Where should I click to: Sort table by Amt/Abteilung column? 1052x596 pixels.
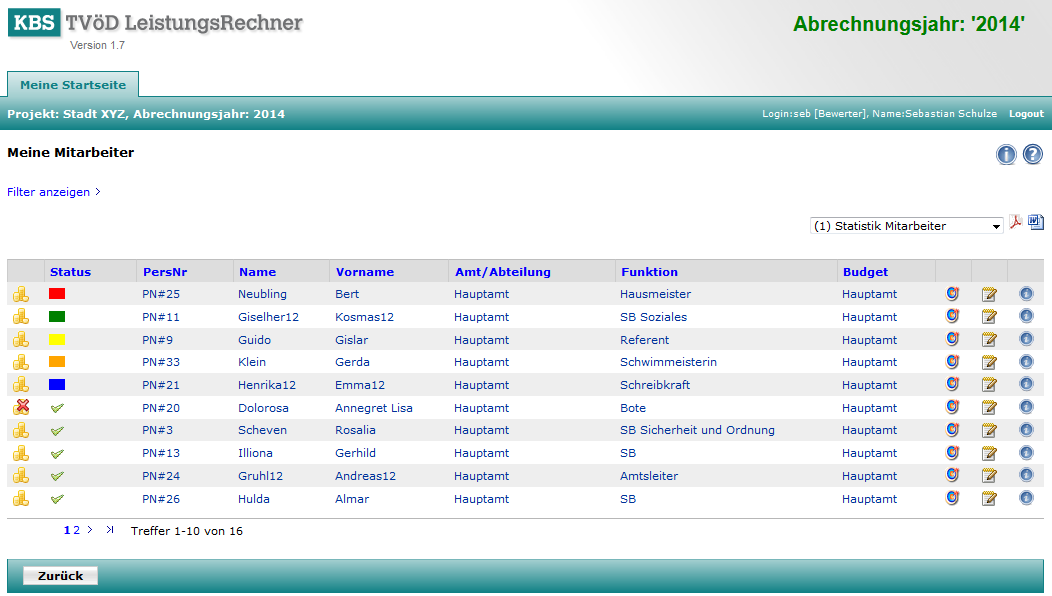click(x=503, y=272)
